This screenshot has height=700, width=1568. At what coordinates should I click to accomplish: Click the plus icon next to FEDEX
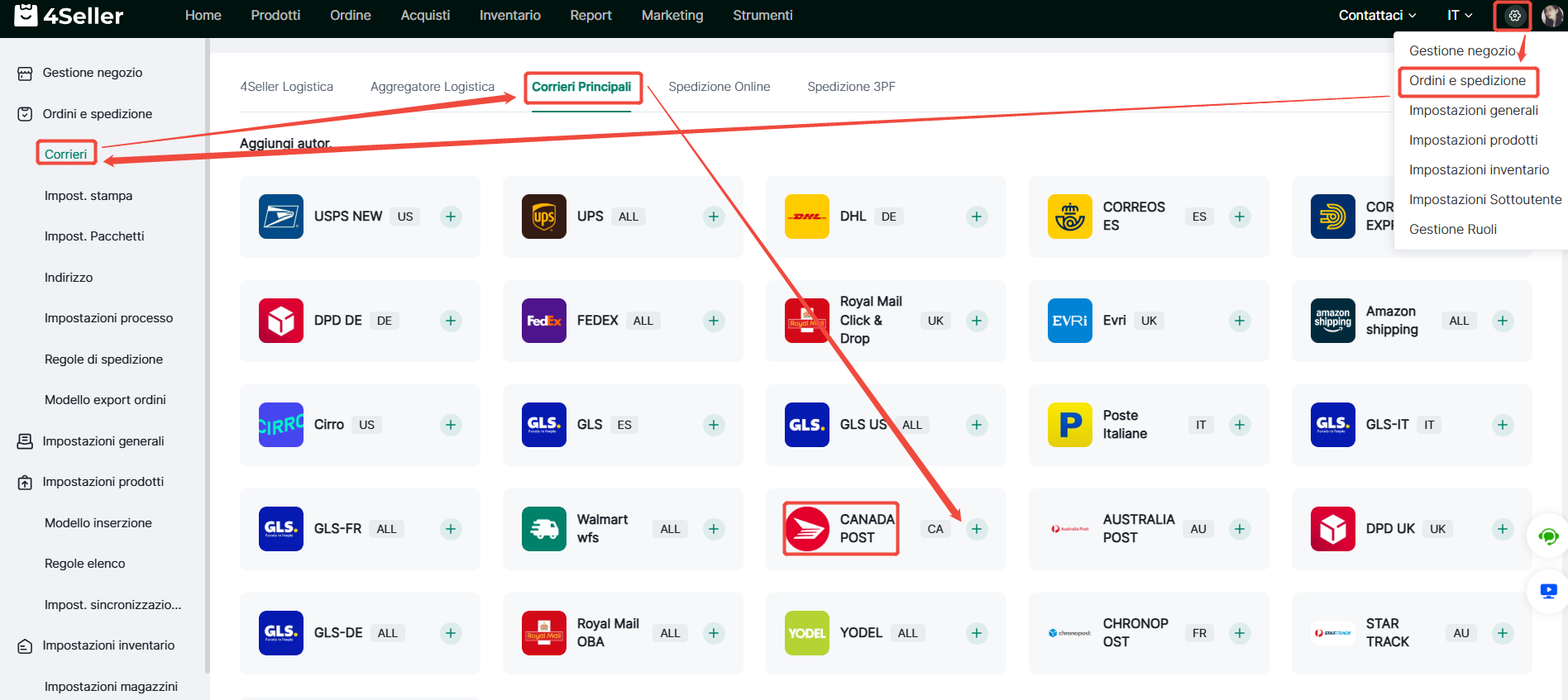click(x=714, y=321)
